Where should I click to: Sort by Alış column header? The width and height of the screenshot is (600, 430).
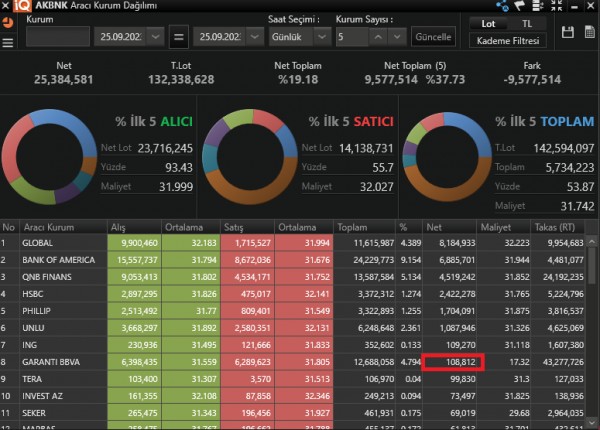click(134, 227)
